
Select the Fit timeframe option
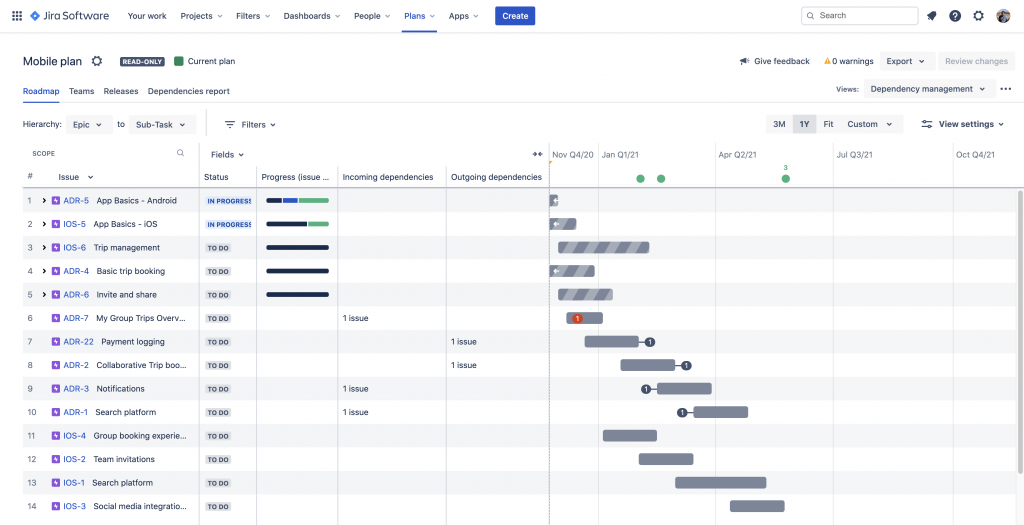tap(828, 124)
